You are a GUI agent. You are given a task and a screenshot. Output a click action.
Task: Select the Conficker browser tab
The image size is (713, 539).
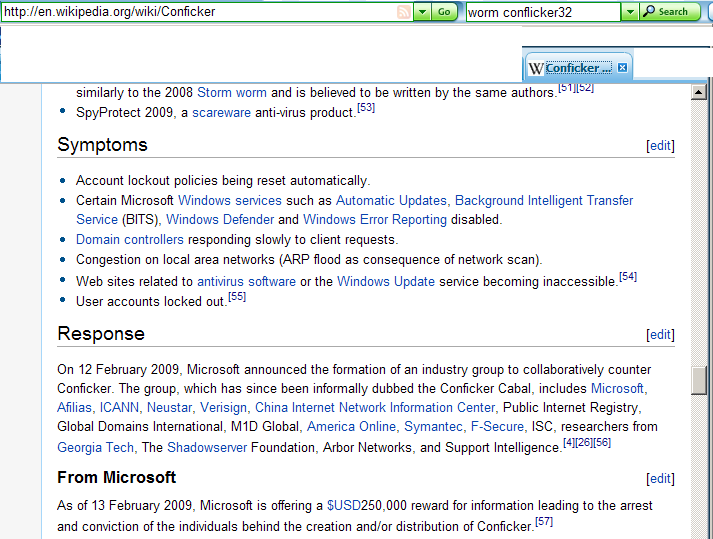pos(577,68)
